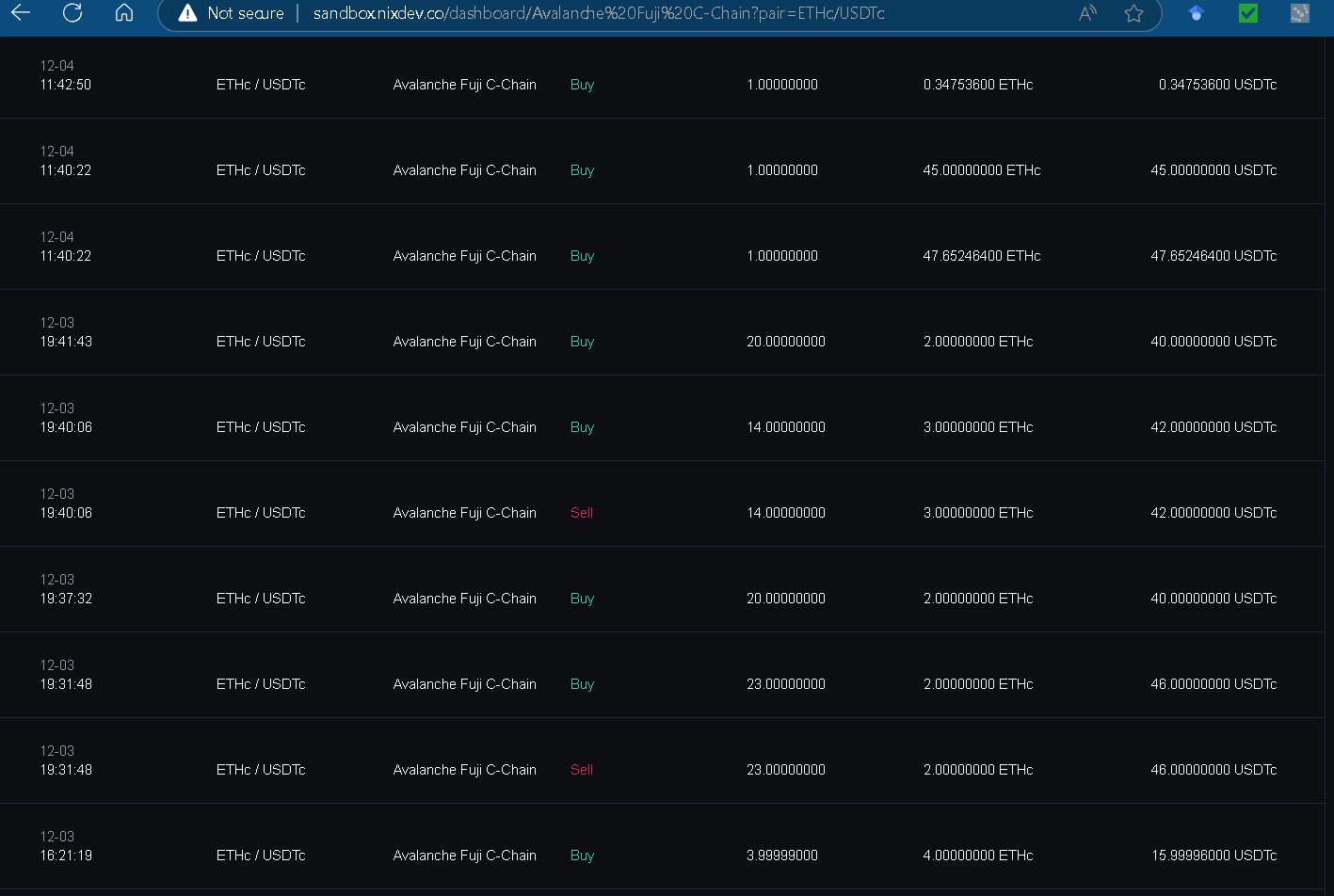Viewport: 1334px width, 896px height.
Task: Click the gray pixelated extension icon
Action: 1300,13
